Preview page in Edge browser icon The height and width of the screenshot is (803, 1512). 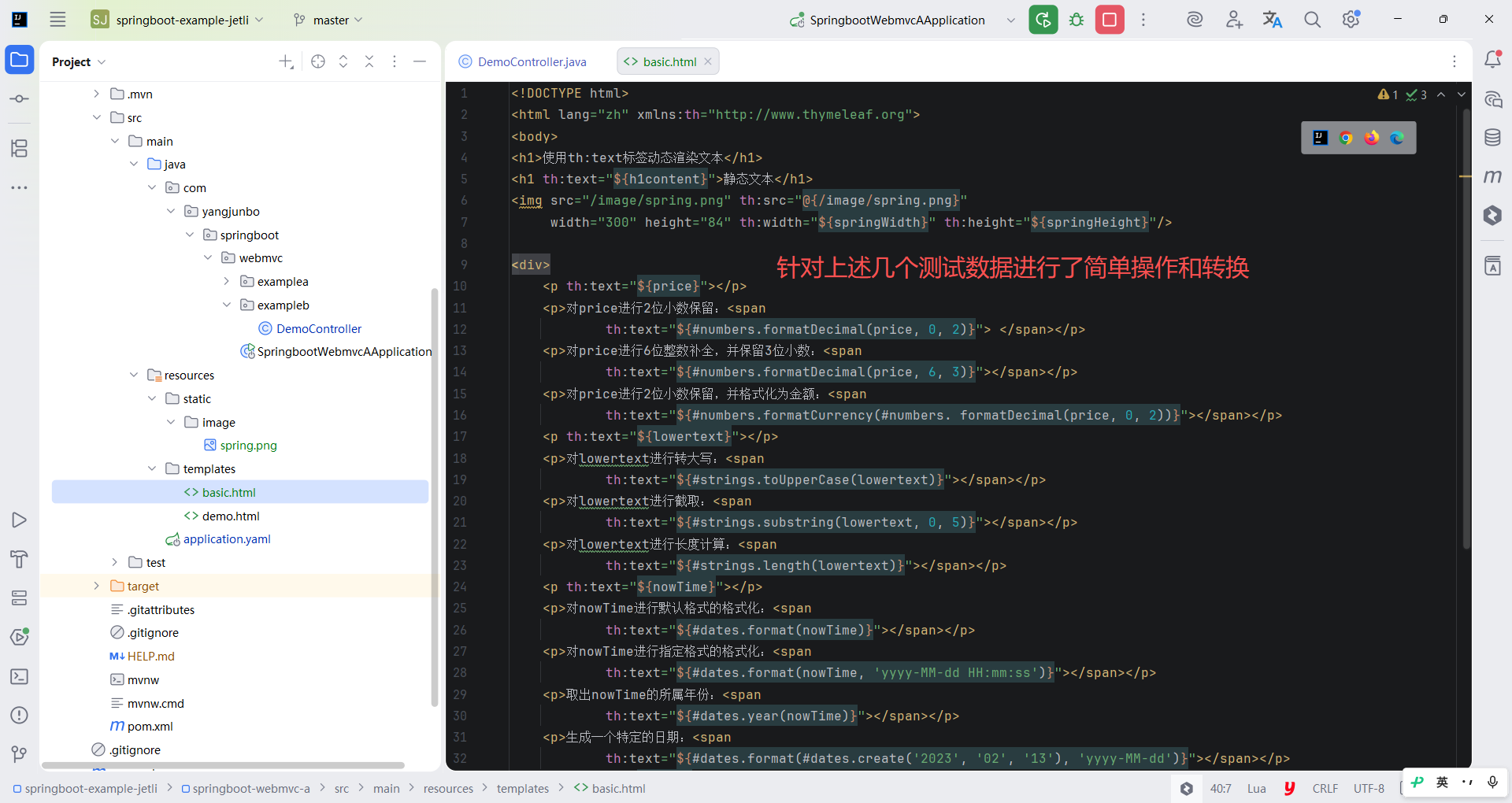pos(1397,138)
